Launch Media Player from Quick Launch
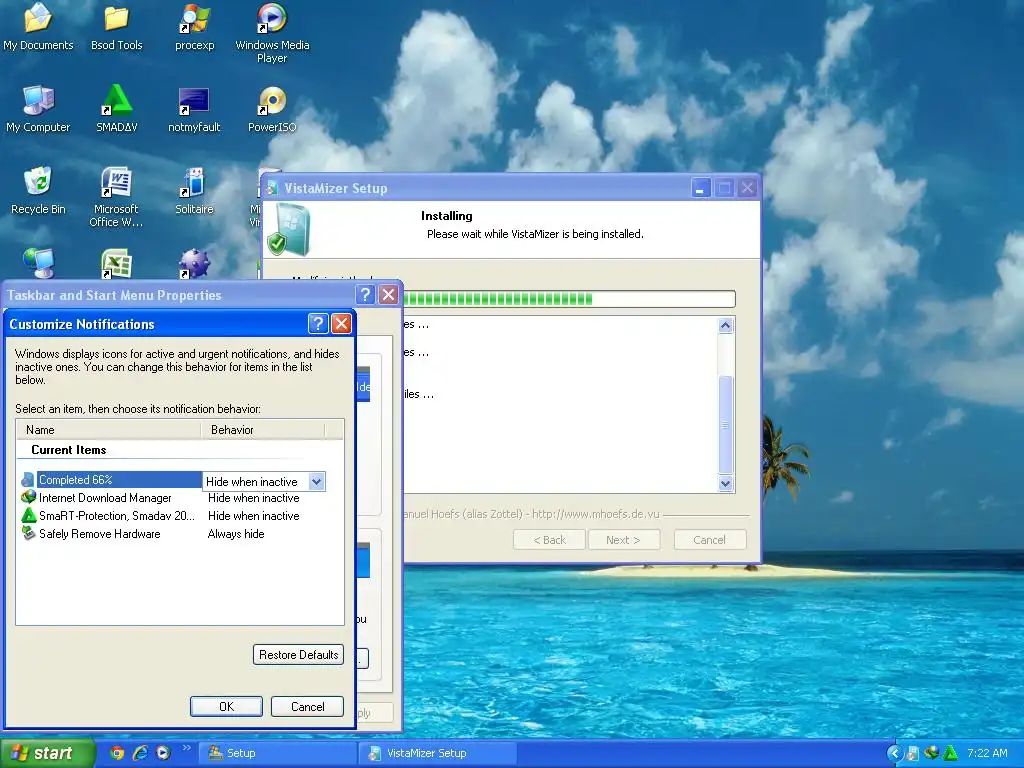The width and height of the screenshot is (1024, 768). click(x=163, y=753)
